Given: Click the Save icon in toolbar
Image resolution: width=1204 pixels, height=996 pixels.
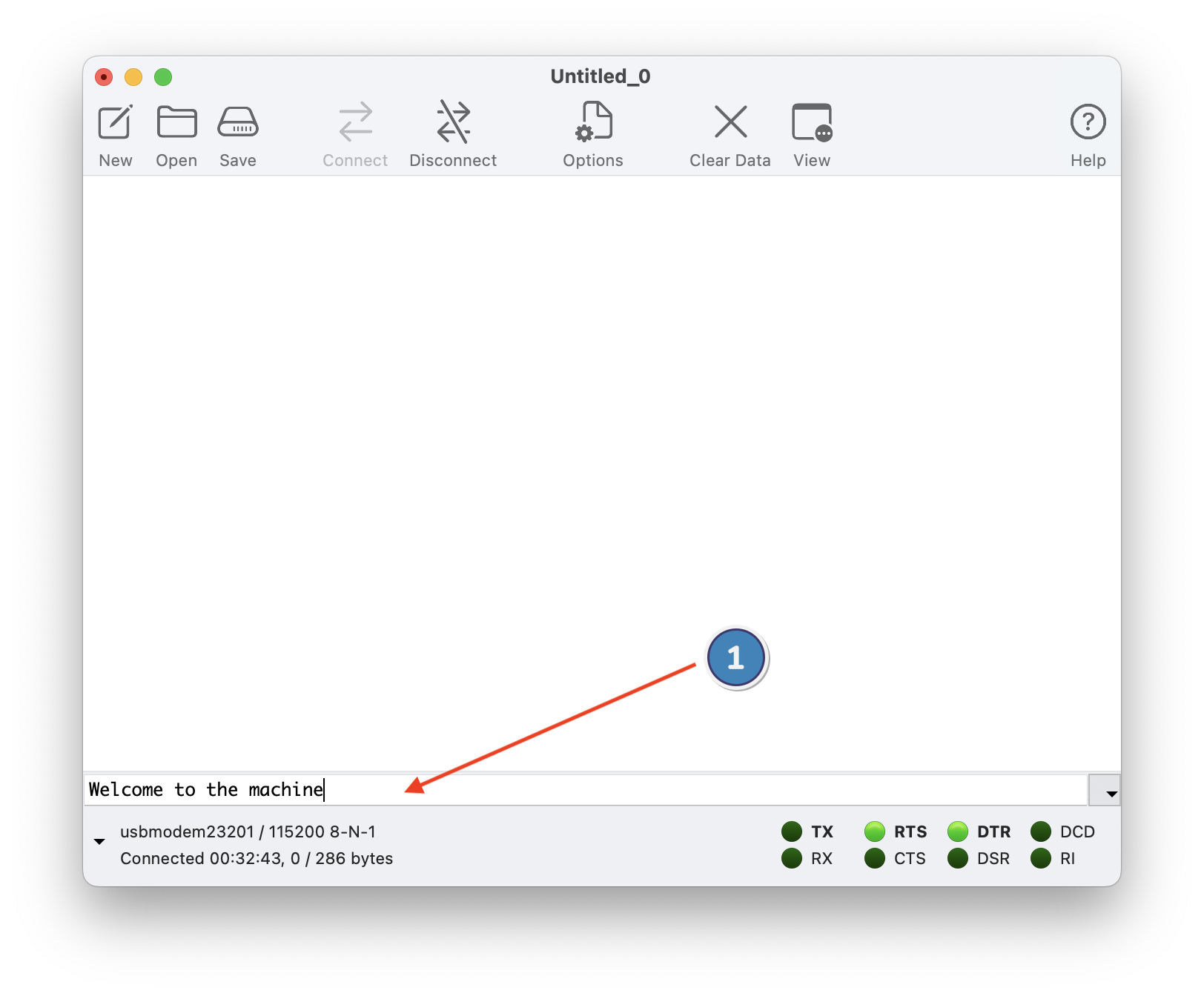Looking at the screenshot, I should (x=237, y=123).
